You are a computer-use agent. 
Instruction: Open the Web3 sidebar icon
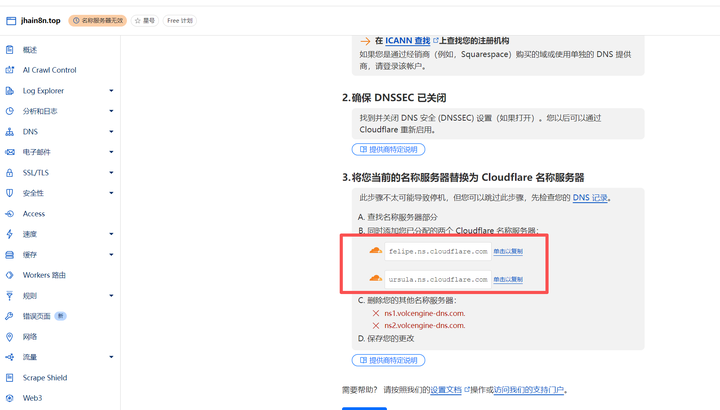10,398
